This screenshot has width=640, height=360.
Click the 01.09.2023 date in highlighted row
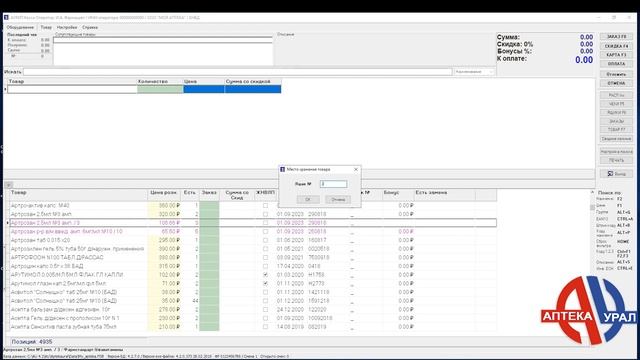(x=290, y=223)
